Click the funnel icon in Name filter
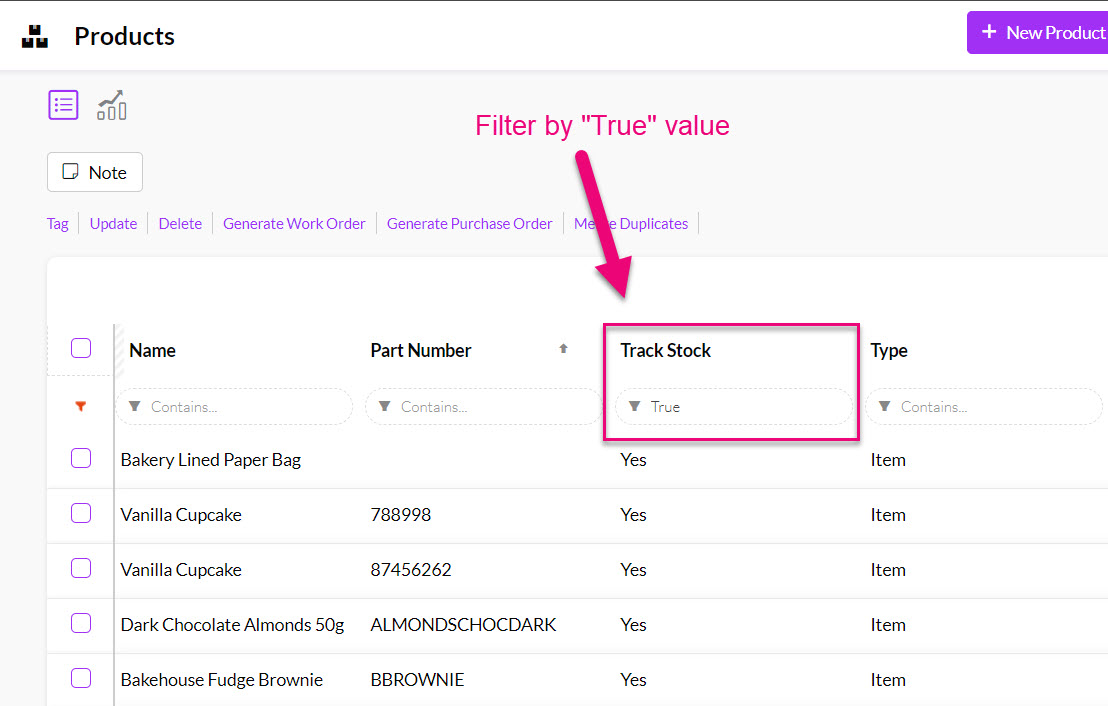The image size is (1108, 706). coord(135,407)
